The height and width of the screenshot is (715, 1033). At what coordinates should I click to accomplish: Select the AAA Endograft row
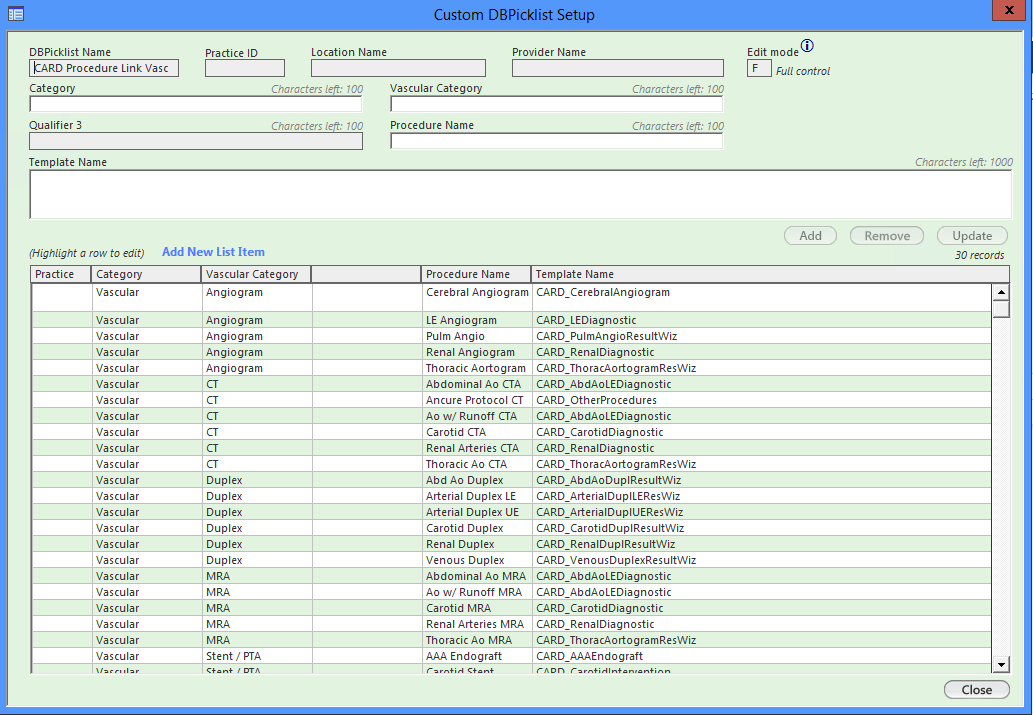click(x=511, y=656)
